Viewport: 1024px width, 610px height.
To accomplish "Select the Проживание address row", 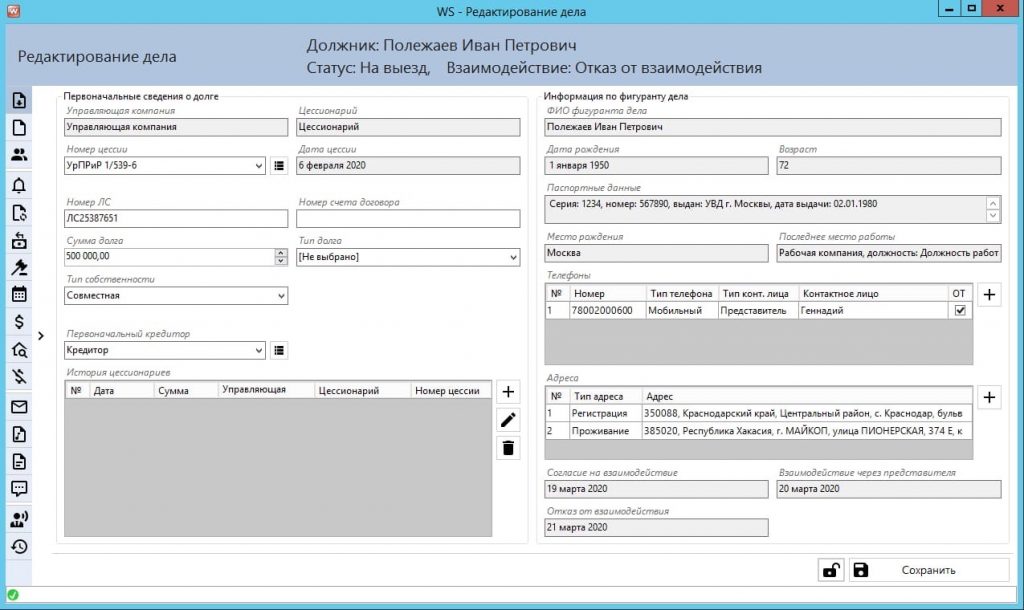I will 758,431.
